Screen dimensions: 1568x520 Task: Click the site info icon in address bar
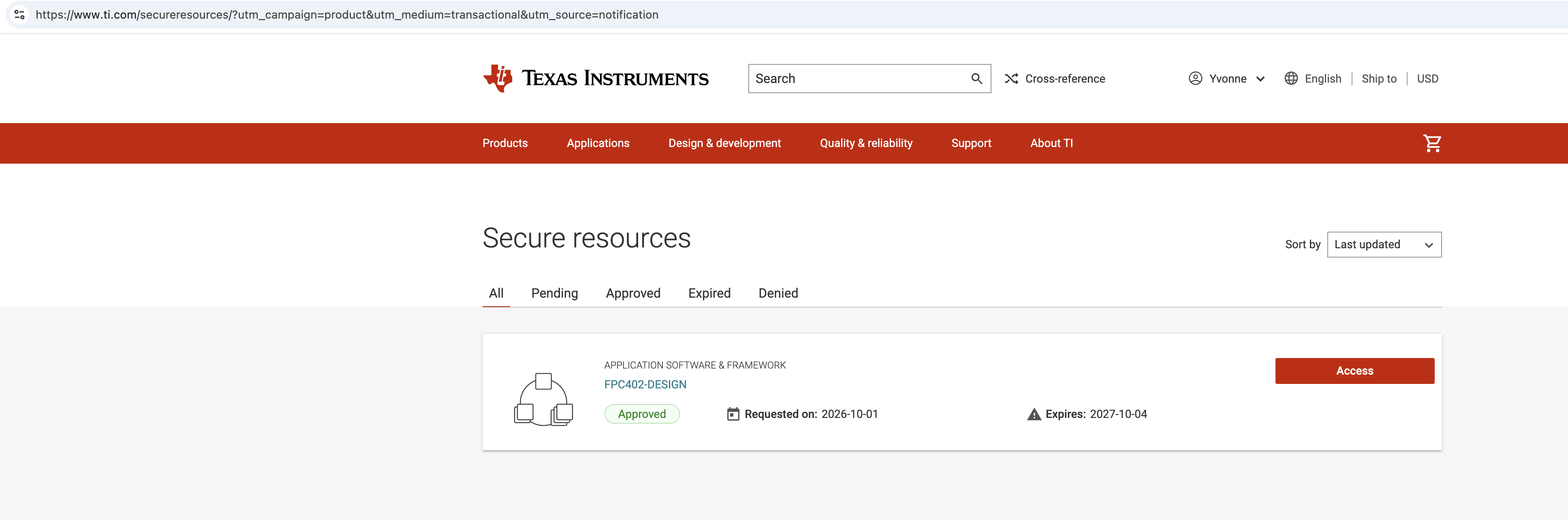19,15
